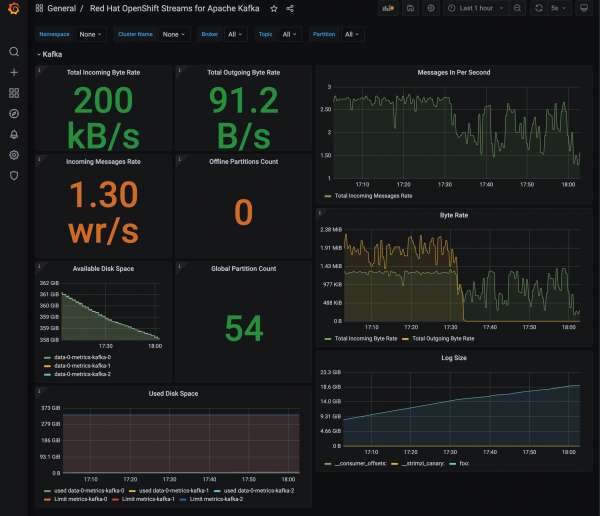This screenshot has height=516, width=600.
Task: Toggle data-0-metrics-kafka-0 series in Available Disk Space legend
Action: (x=80, y=357)
